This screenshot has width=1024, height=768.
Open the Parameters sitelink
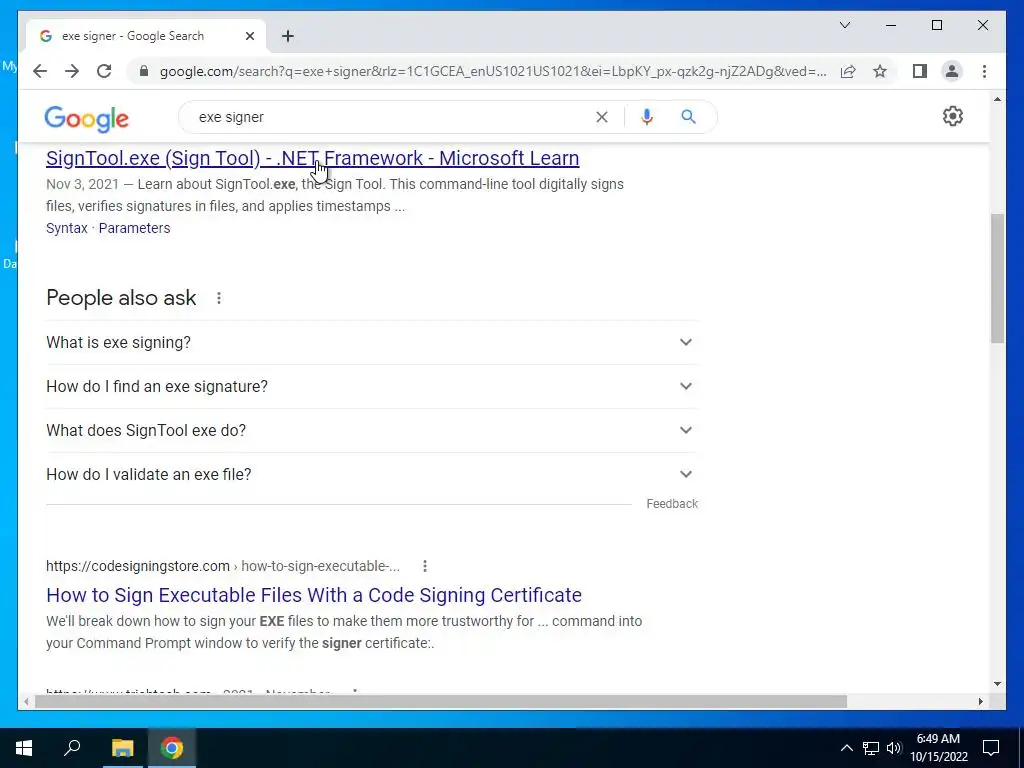(x=135, y=228)
